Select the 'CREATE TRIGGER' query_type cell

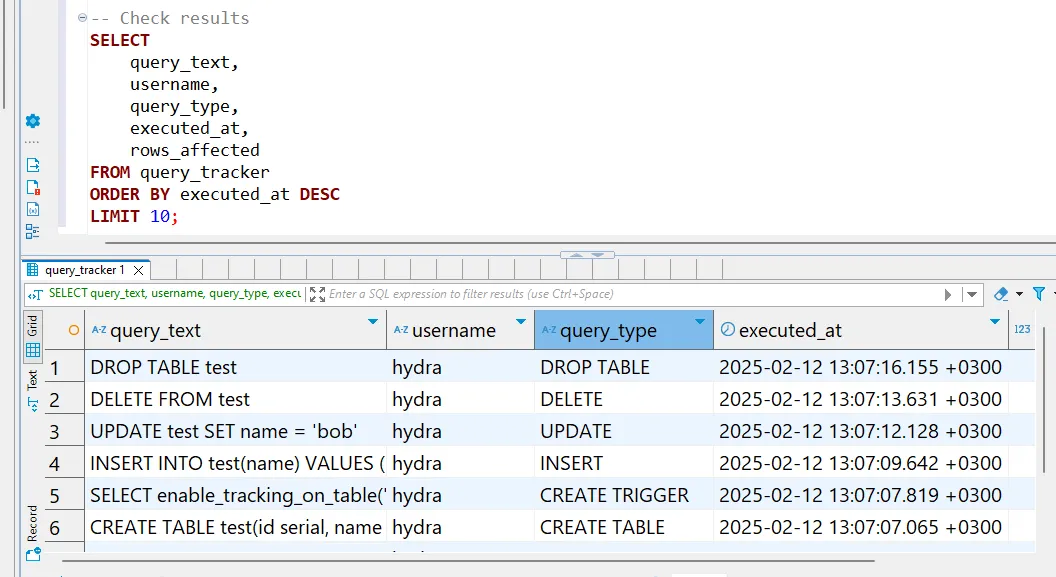pos(624,496)
